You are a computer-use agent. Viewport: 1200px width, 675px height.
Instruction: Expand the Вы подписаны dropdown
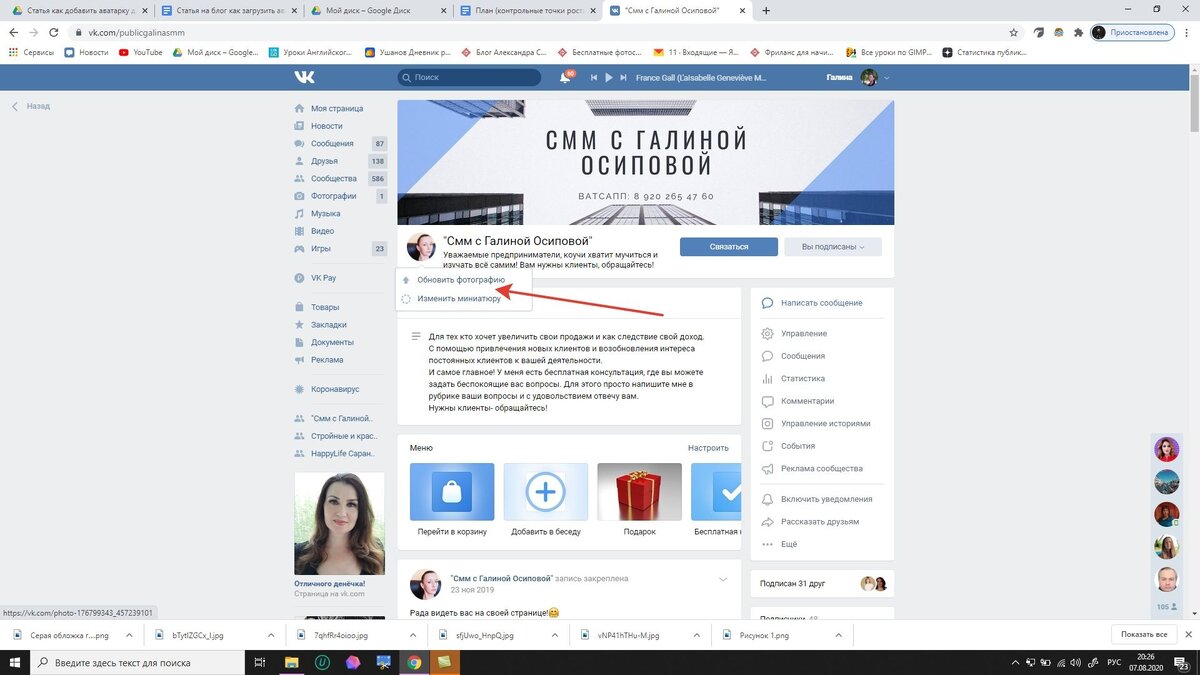(833, 247)
